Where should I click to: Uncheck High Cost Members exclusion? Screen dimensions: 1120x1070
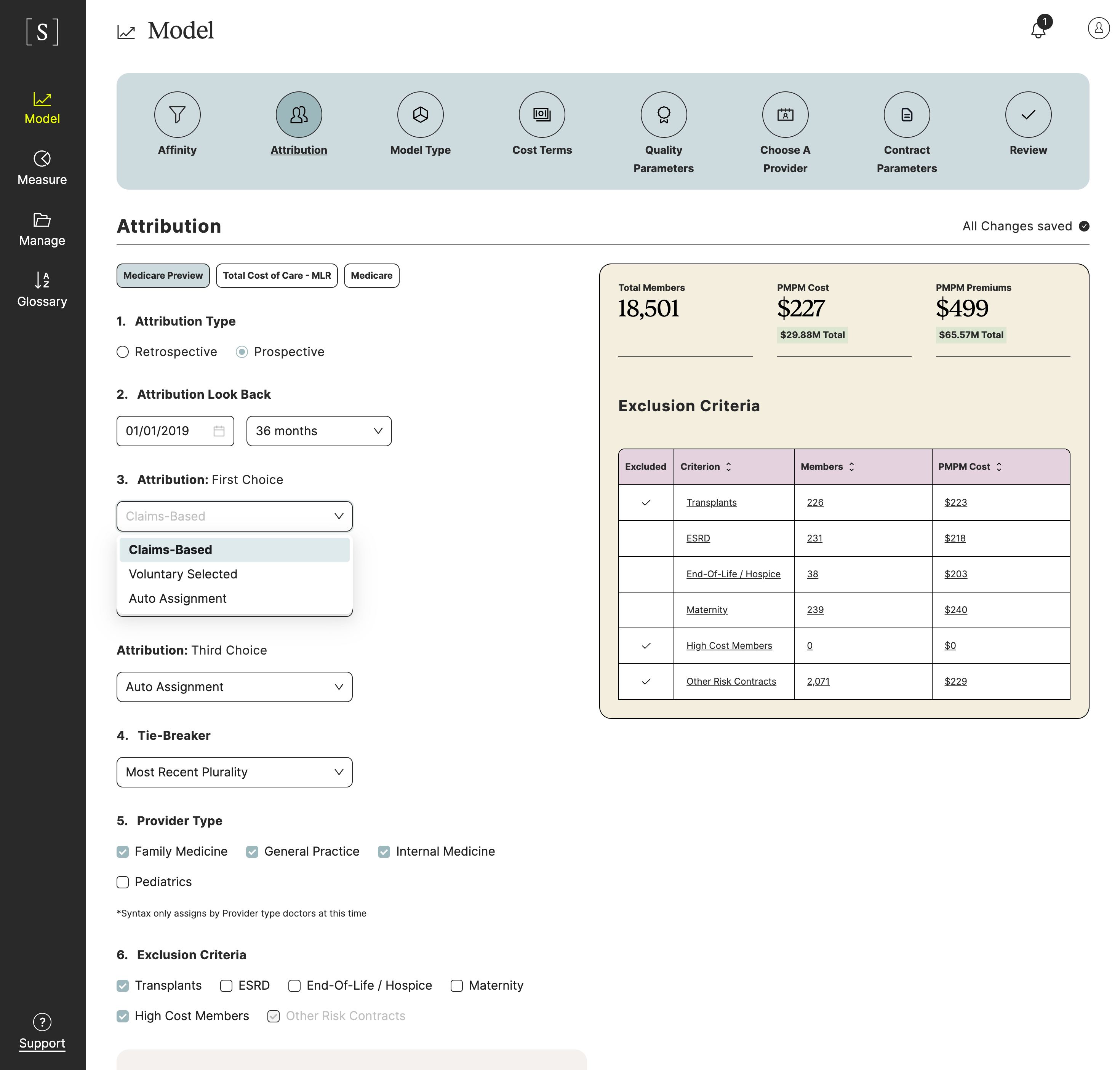pos(123,1016)
